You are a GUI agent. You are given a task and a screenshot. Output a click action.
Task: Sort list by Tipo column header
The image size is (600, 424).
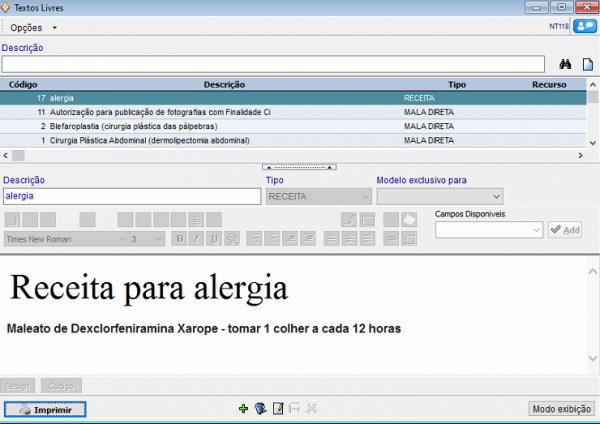pyautogui.click(x=457, y=85)
